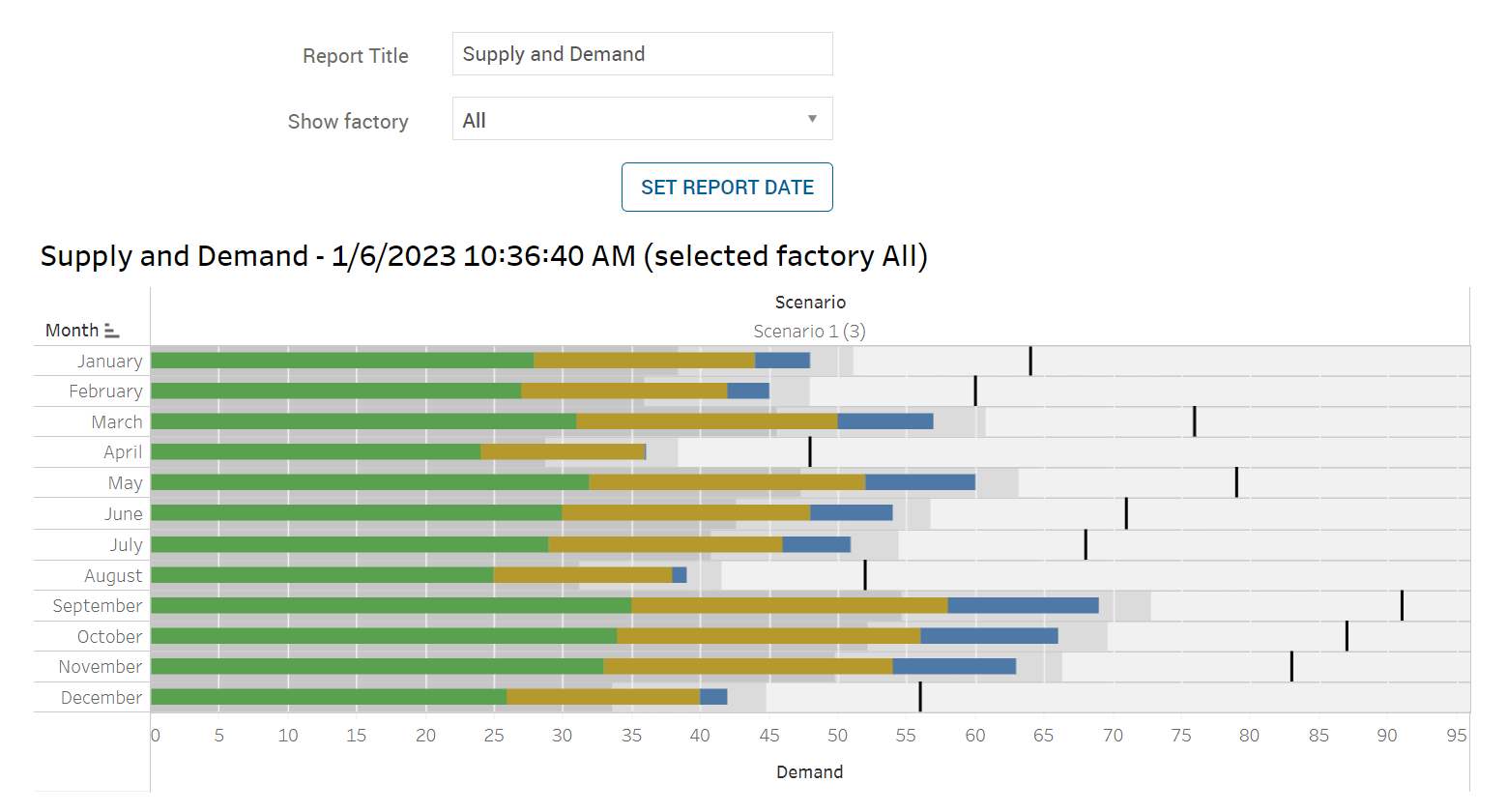Click the black marker in February row
The height and width of the screenshot is (812, 1507).
[x=975, y=391]
